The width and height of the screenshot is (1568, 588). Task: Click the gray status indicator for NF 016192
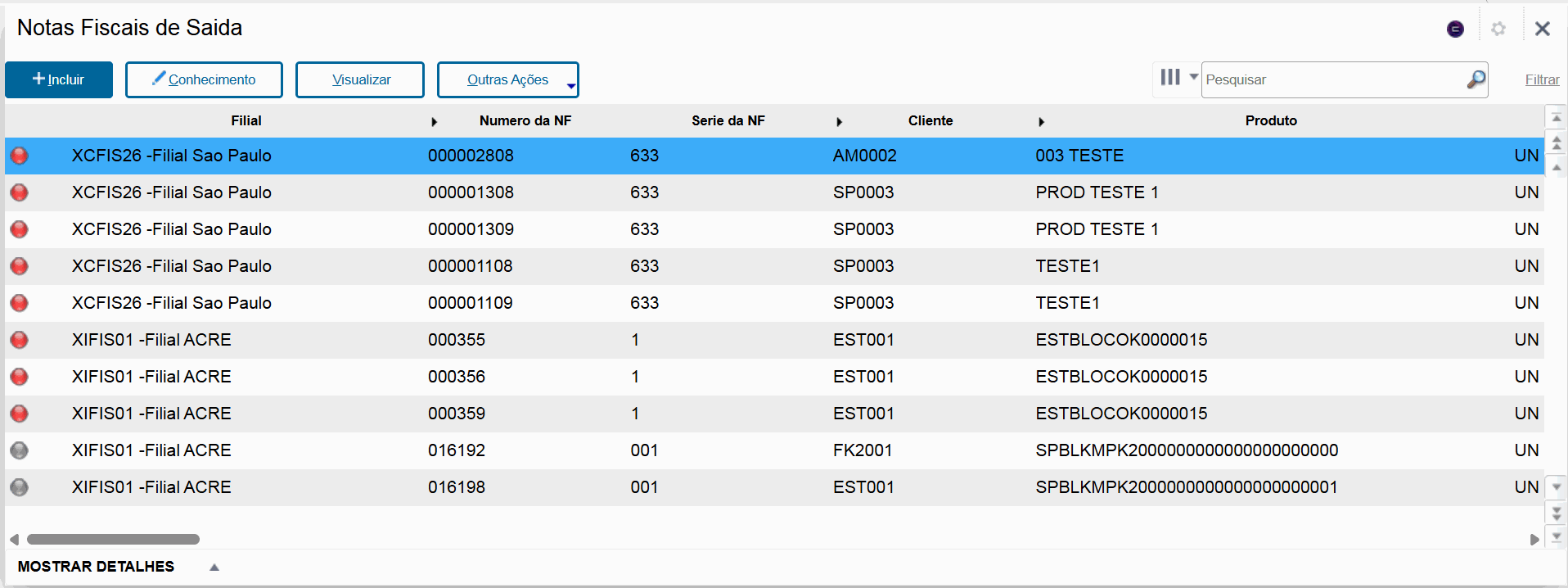[19, 450]
